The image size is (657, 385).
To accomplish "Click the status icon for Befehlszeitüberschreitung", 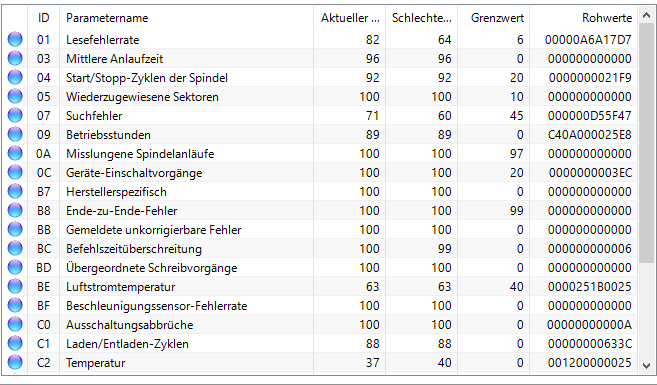I will (15, 248).
